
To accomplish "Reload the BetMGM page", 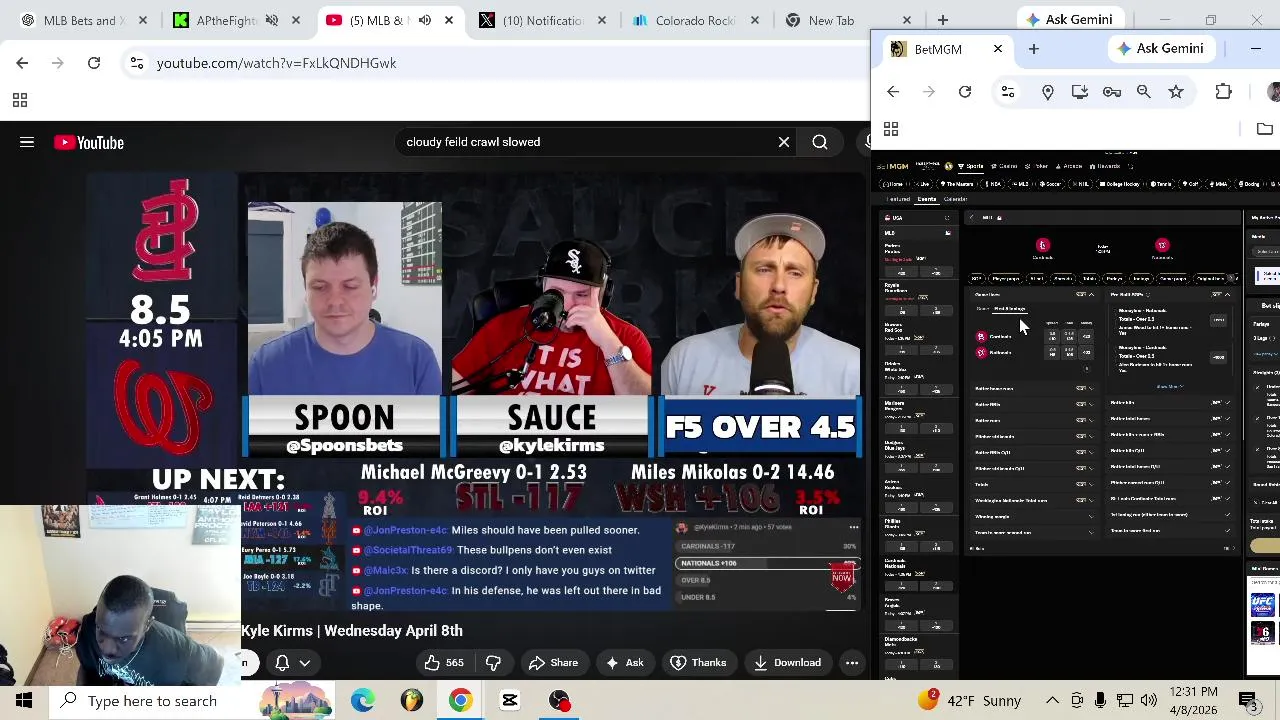I will 965,92.
